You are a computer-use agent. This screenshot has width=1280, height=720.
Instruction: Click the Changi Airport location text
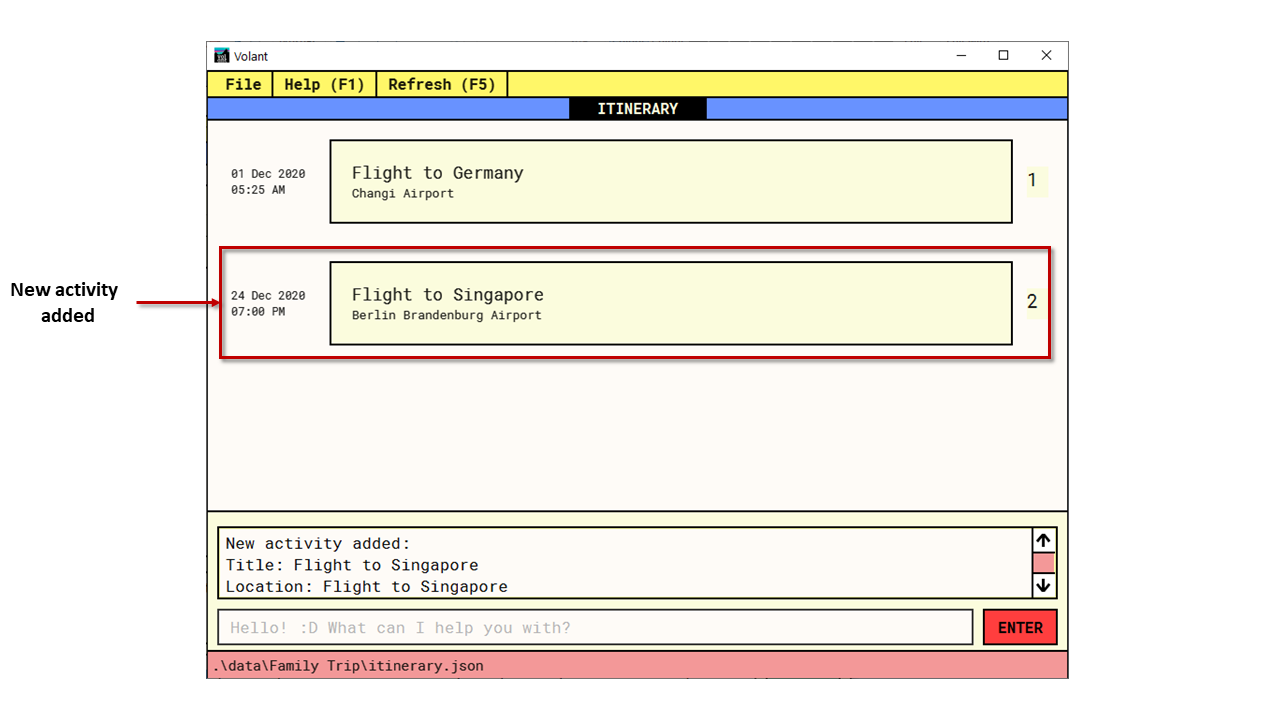point(403,194)
